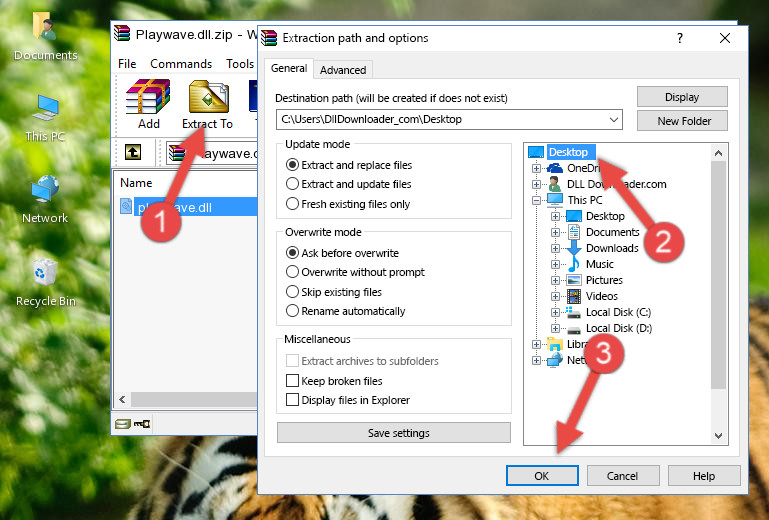The width and height of the screenshot is (769, 520).
Task: Select the Music folder in tree
Action: click(x=600, y=264)
